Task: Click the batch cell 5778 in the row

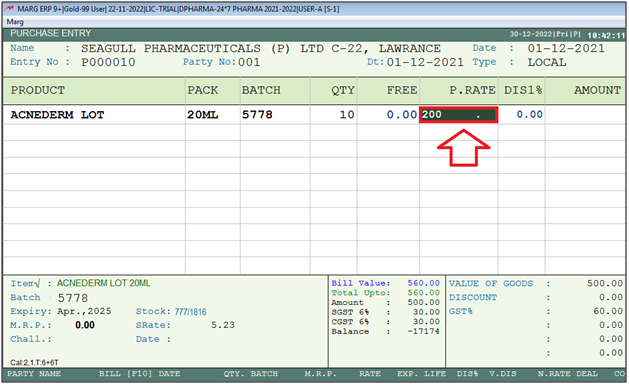Action: click(x=257, y=115)
